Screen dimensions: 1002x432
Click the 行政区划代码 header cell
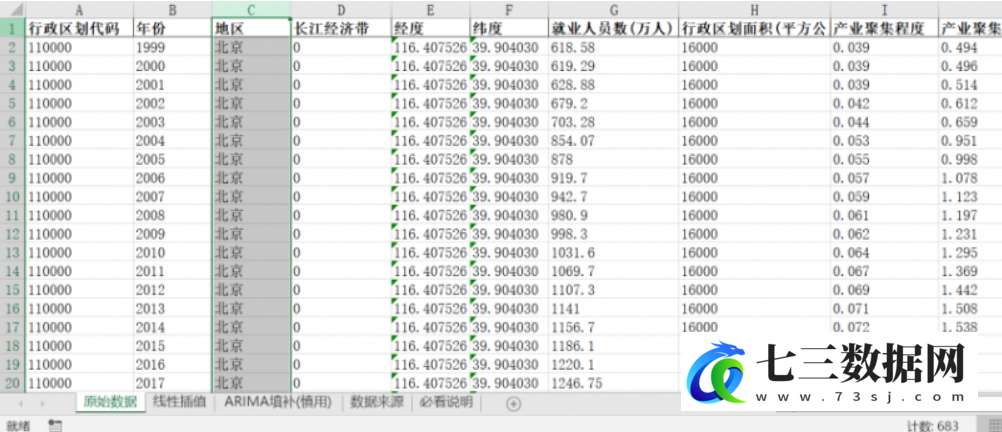click(79, 29)
